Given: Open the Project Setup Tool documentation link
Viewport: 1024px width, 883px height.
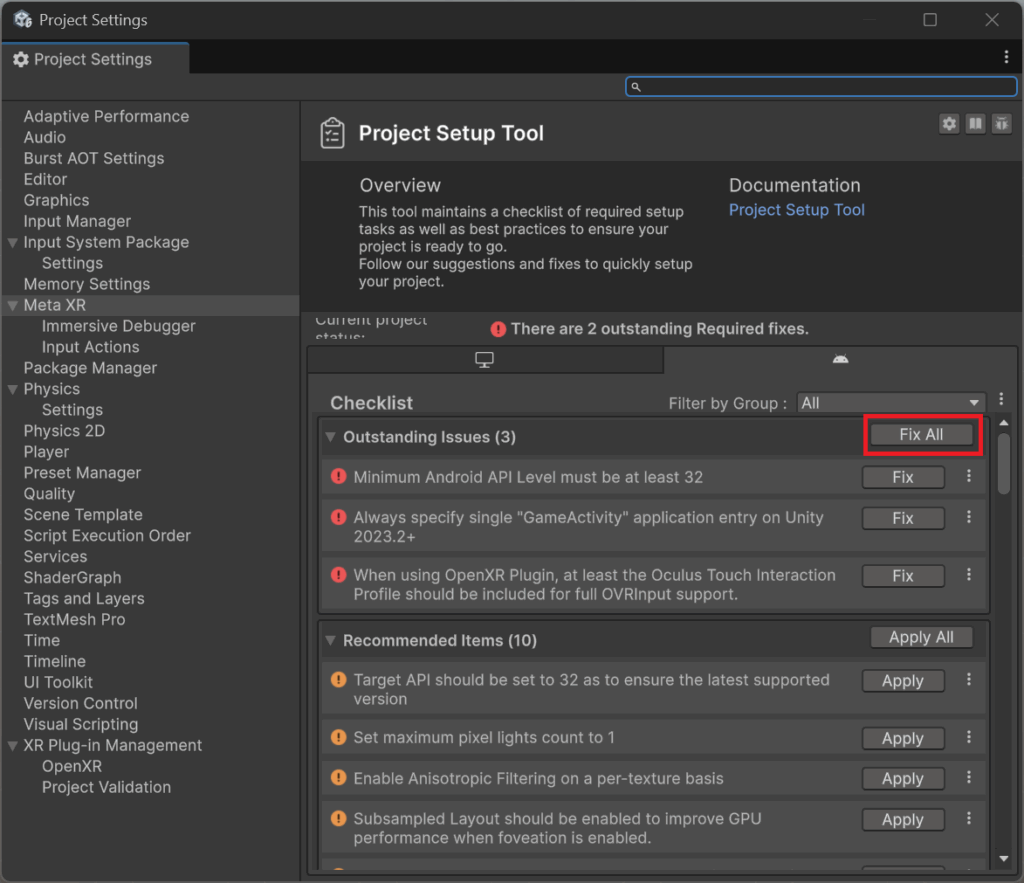Looking at the screenshot, I should [x=797, y=210].
